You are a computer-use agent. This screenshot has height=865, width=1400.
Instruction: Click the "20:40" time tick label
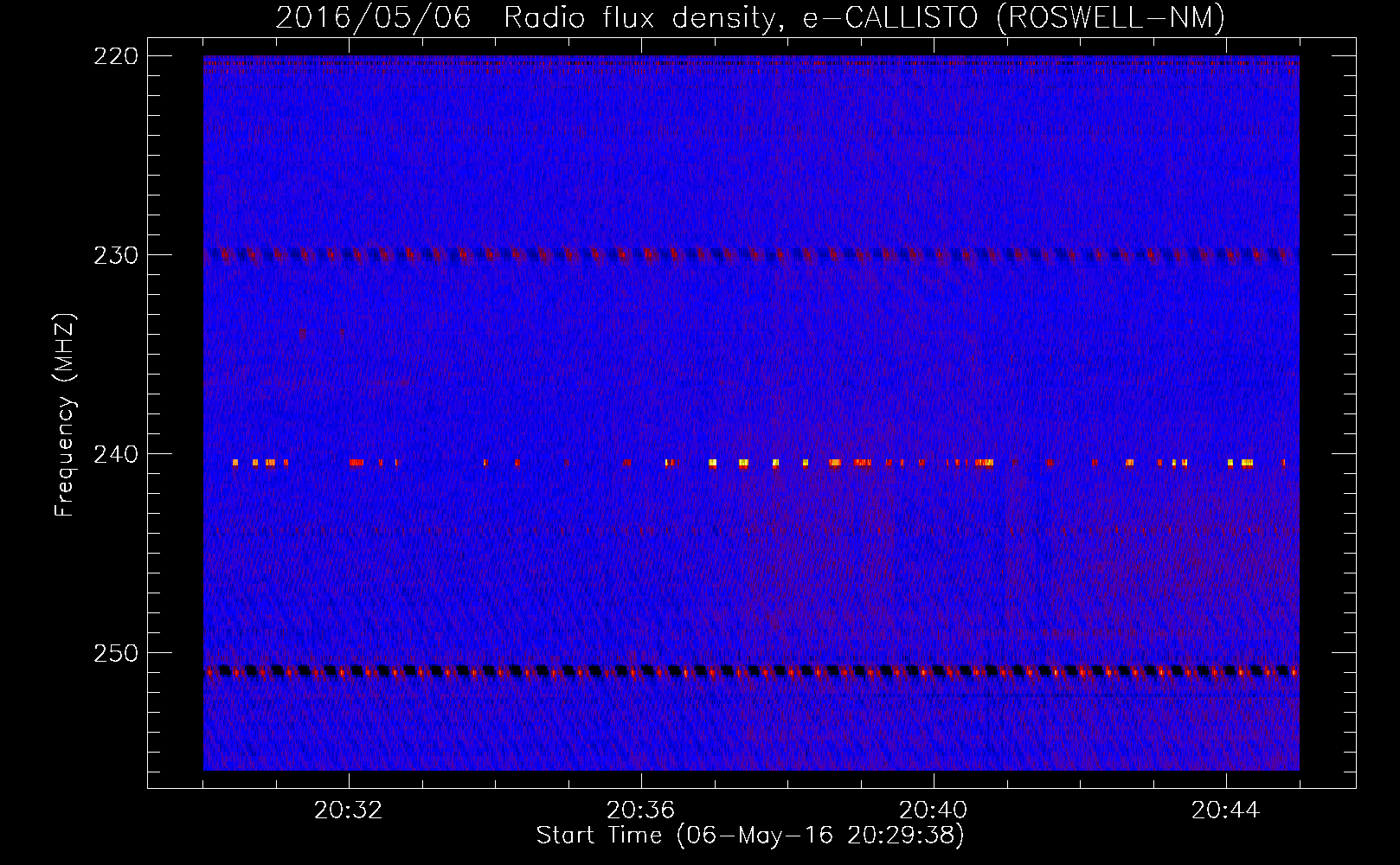[933, 811]
